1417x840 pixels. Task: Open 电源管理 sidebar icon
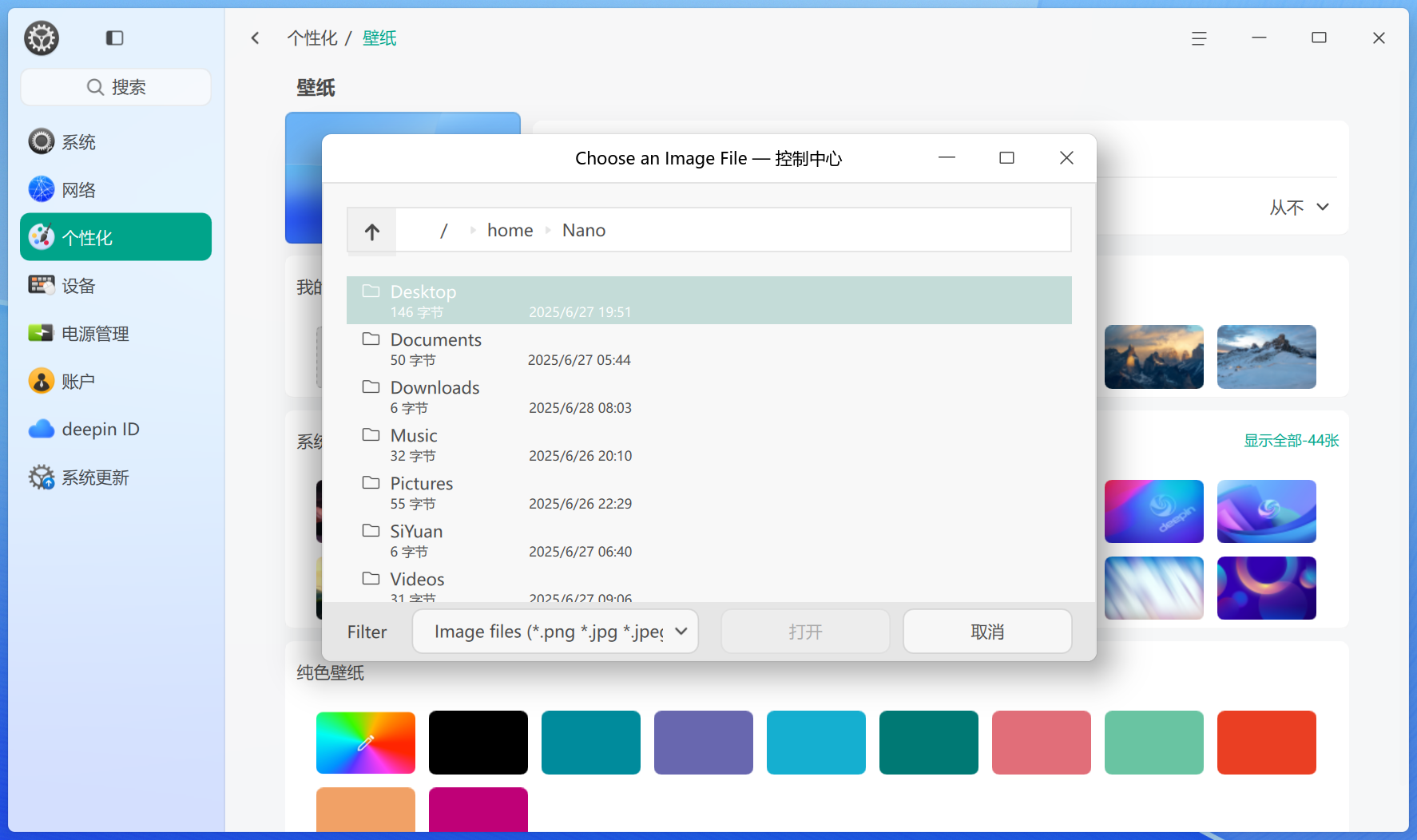click(42, 333)
